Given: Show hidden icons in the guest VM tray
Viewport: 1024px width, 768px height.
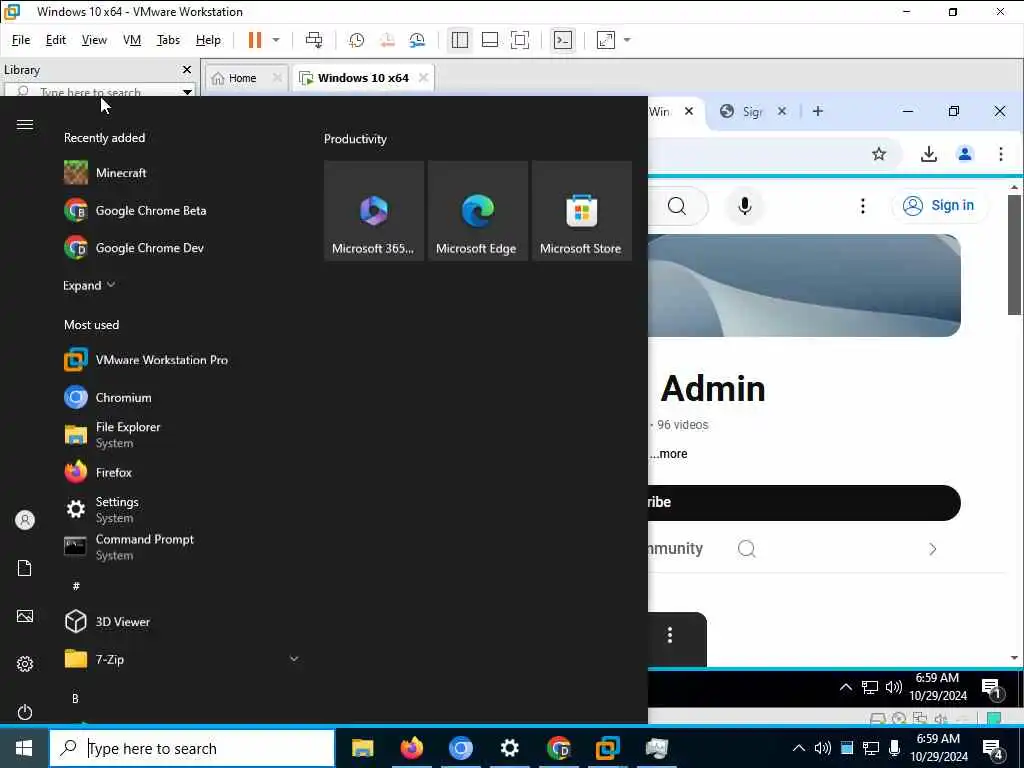Looking at the screenshot, I should click(x=846, y=687).
